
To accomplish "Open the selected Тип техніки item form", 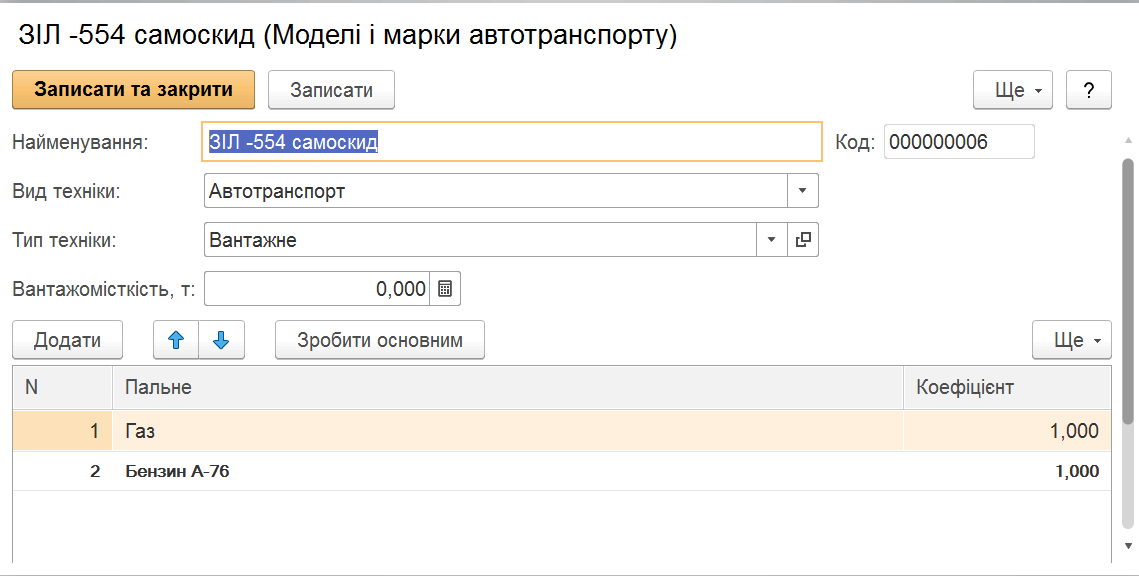I will (x=803, y=240).
